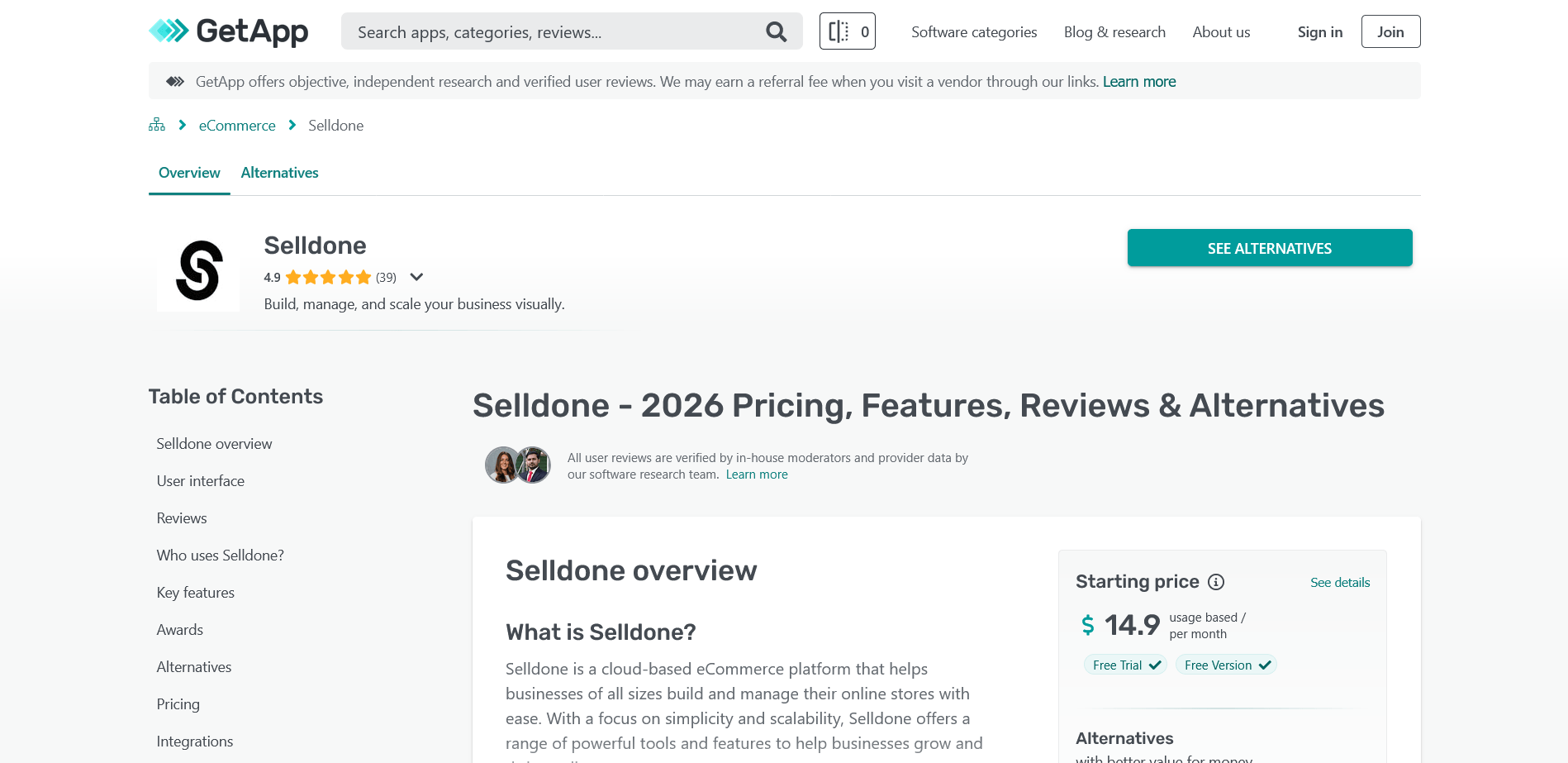Click the reviewers' avatar photos

518,465
